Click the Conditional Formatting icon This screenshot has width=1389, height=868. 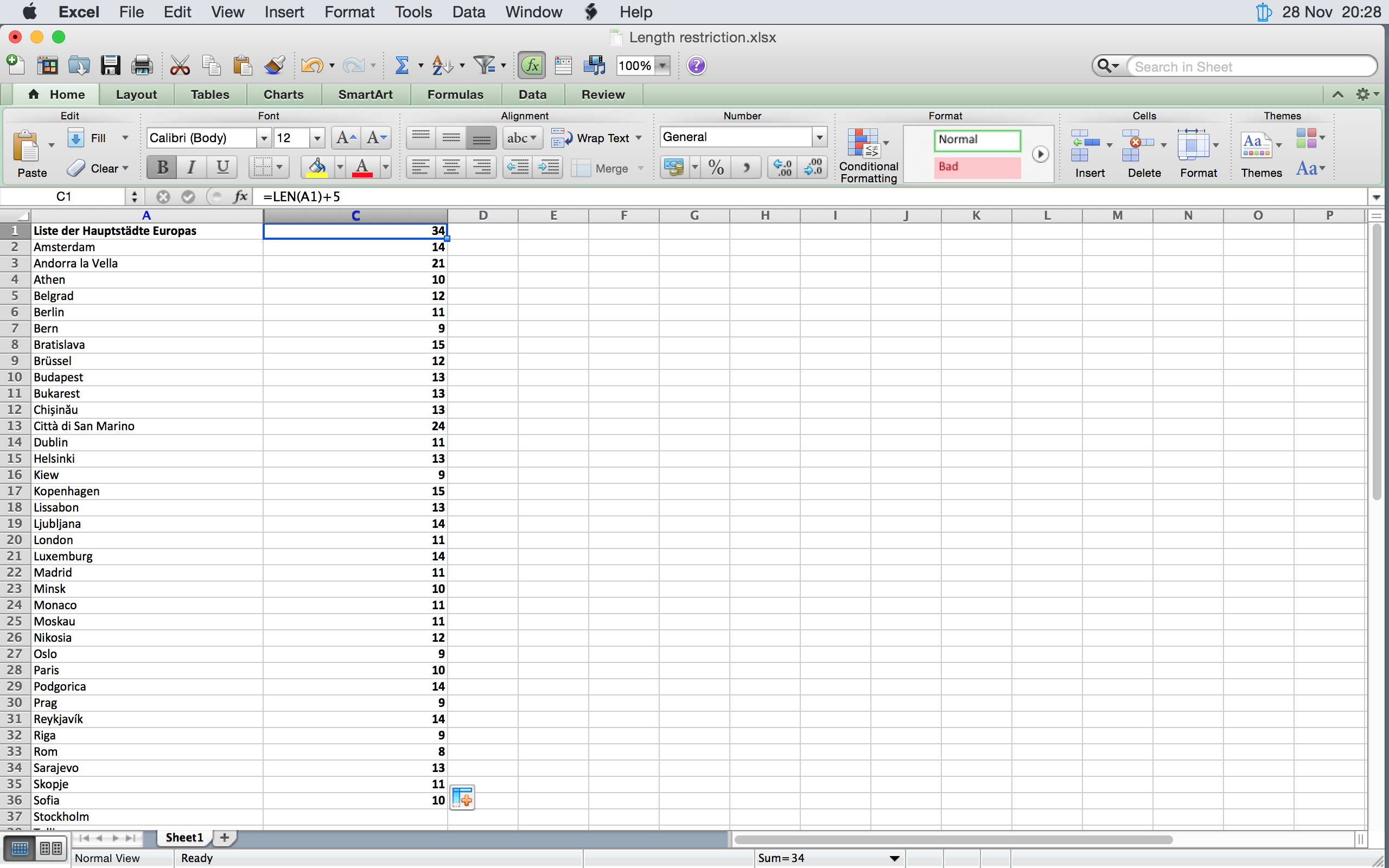pos(864,143)
